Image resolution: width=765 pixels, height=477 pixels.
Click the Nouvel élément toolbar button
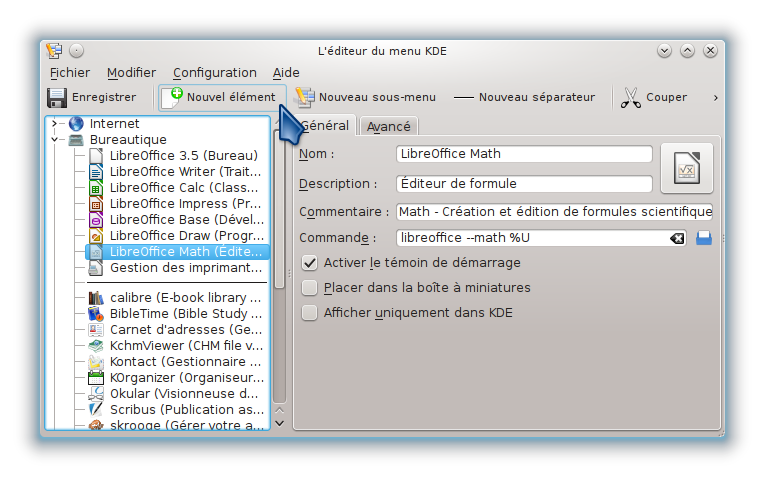(x=221, y=98)
